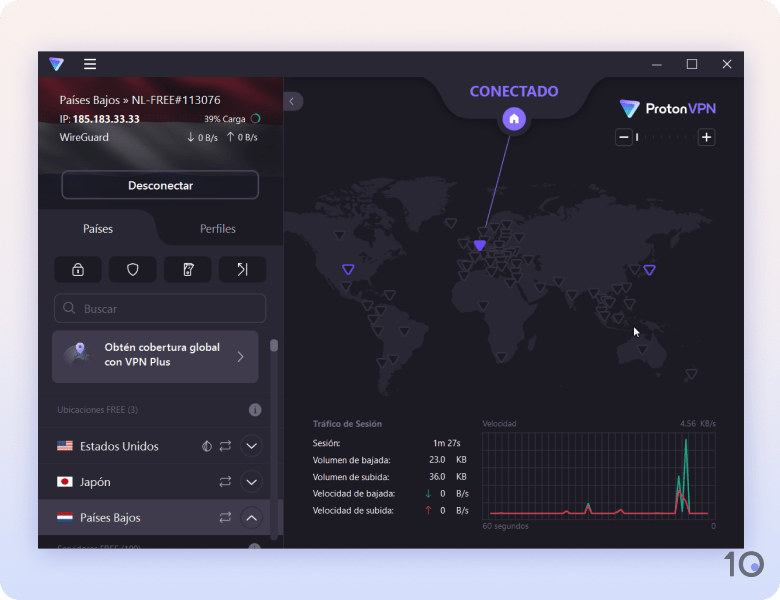780x600 pixels.
Task: Click the server load circle indicator
Action: pos(256,118)
